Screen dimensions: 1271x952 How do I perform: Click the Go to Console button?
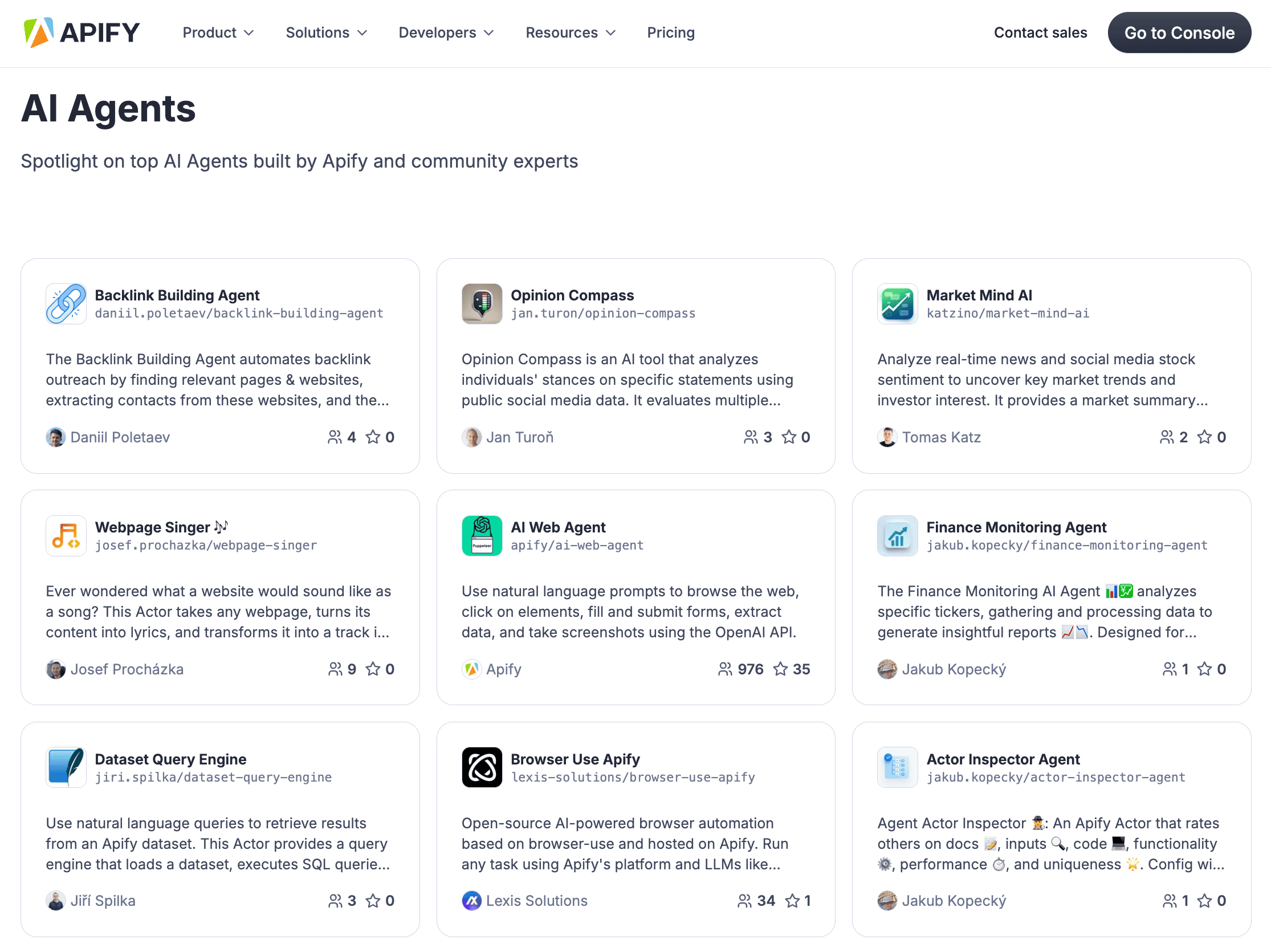click(1179, 32)
